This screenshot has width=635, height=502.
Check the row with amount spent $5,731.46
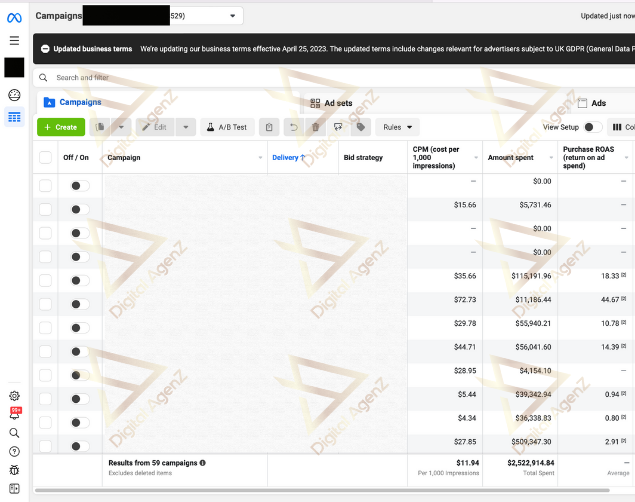(x=45, y=209)
